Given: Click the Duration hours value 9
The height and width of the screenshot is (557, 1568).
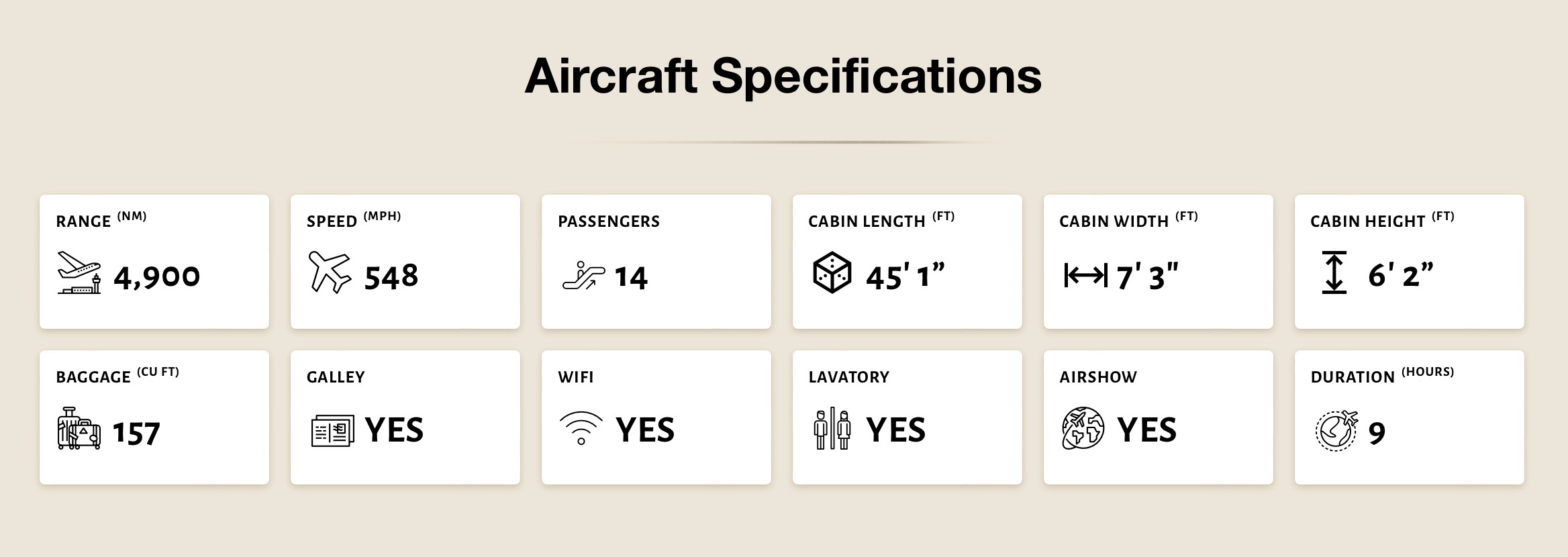Looking at the screenshot, I should click(1377, 434).
